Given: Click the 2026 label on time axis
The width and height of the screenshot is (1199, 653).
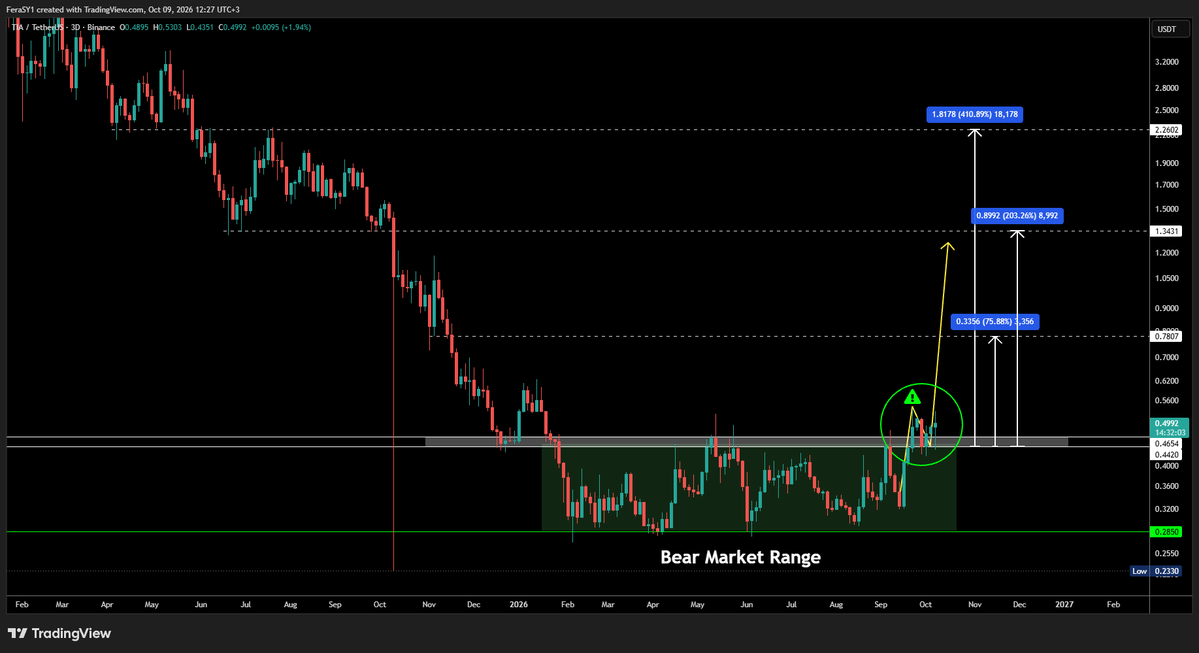Looking at the screenshot, I should pyautogui.click(x=518, y=604).
